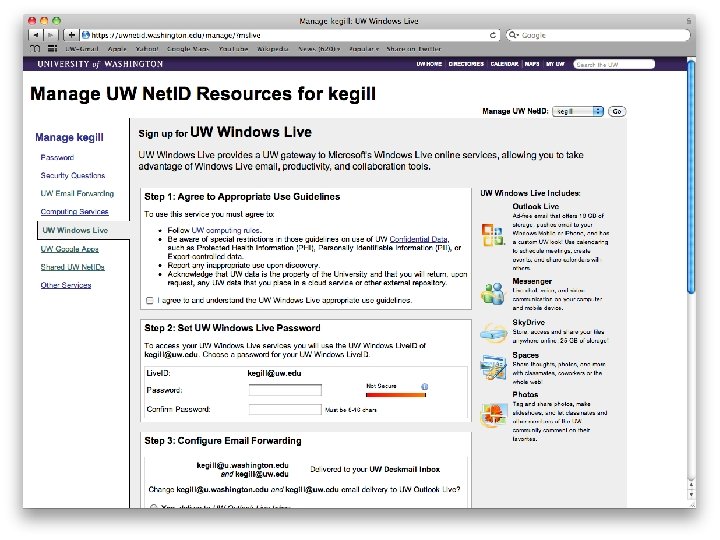
Task: Open UW Email Forwarding in sidebar
Action: (77, 193)
